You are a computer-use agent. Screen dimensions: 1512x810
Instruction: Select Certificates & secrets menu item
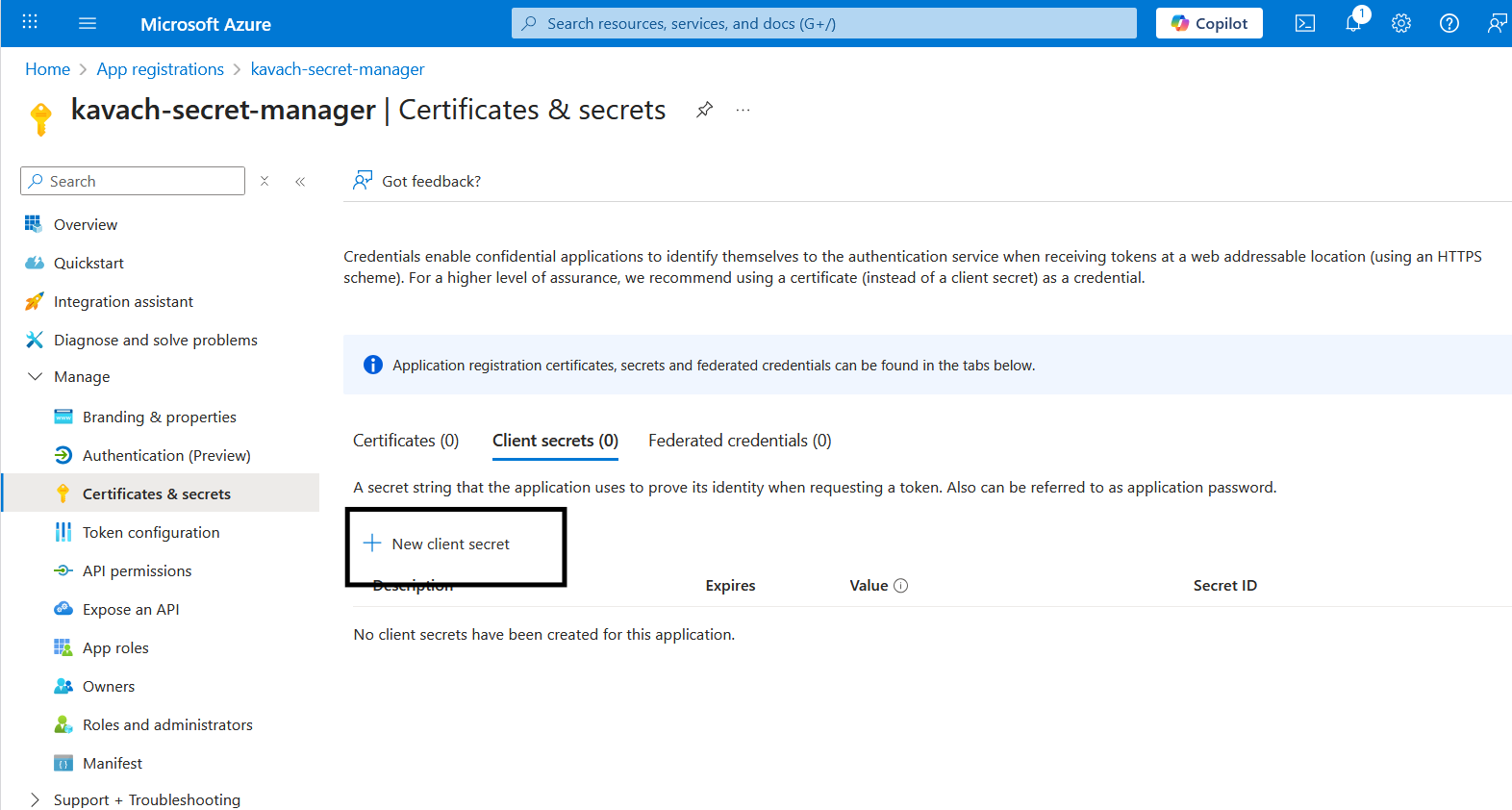tap(160, 494)
